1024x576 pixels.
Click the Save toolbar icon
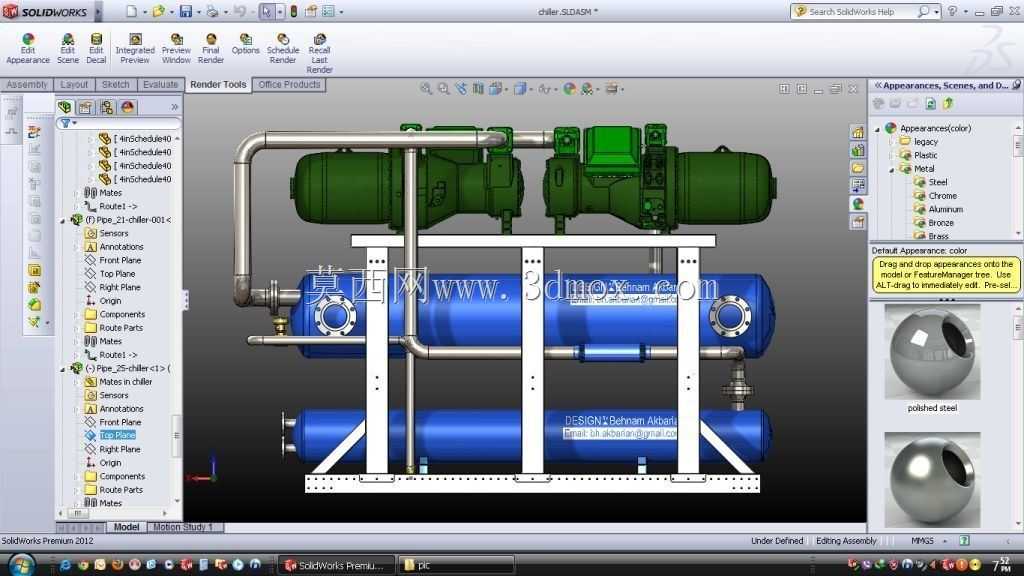pos(186,11)
